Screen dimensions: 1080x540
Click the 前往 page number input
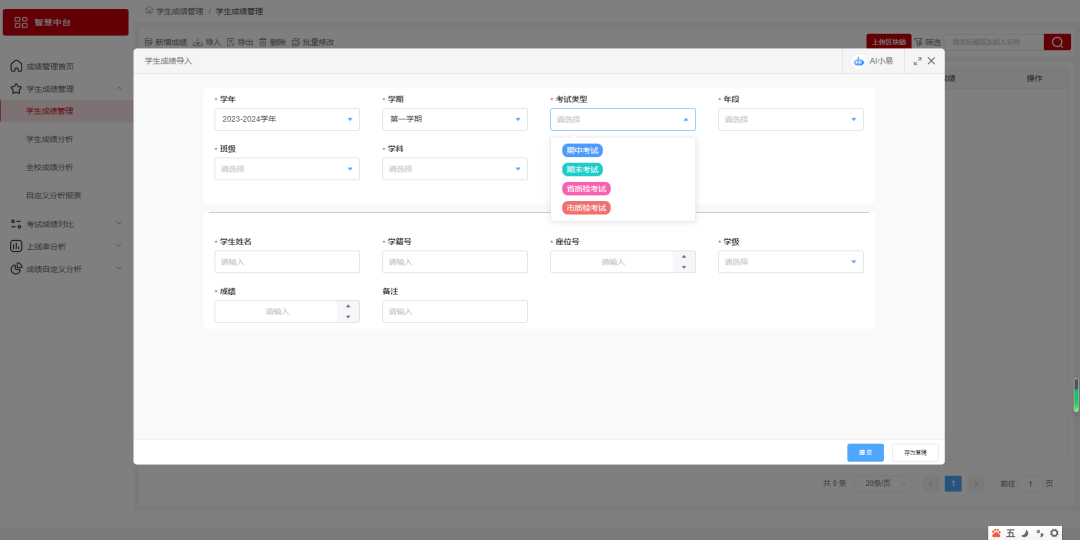(1030, 484)
